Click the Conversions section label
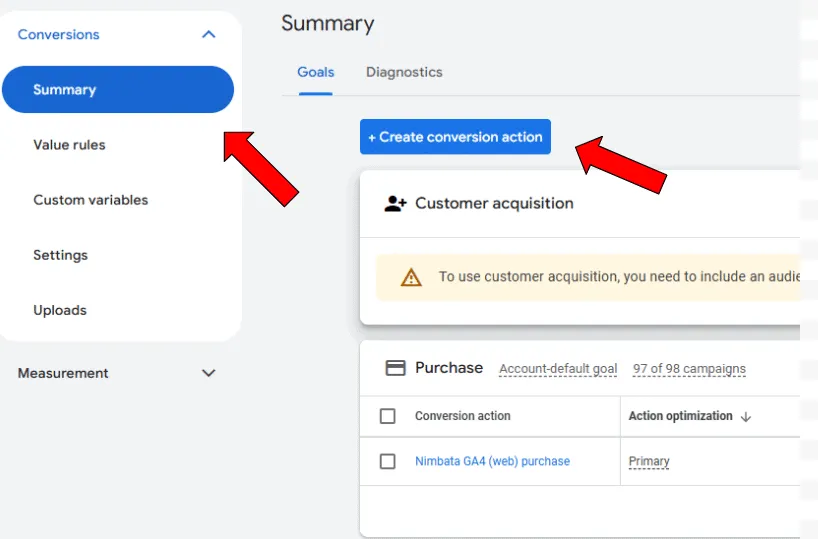Viewport: 818px width, 539px height. coord(58,34)
